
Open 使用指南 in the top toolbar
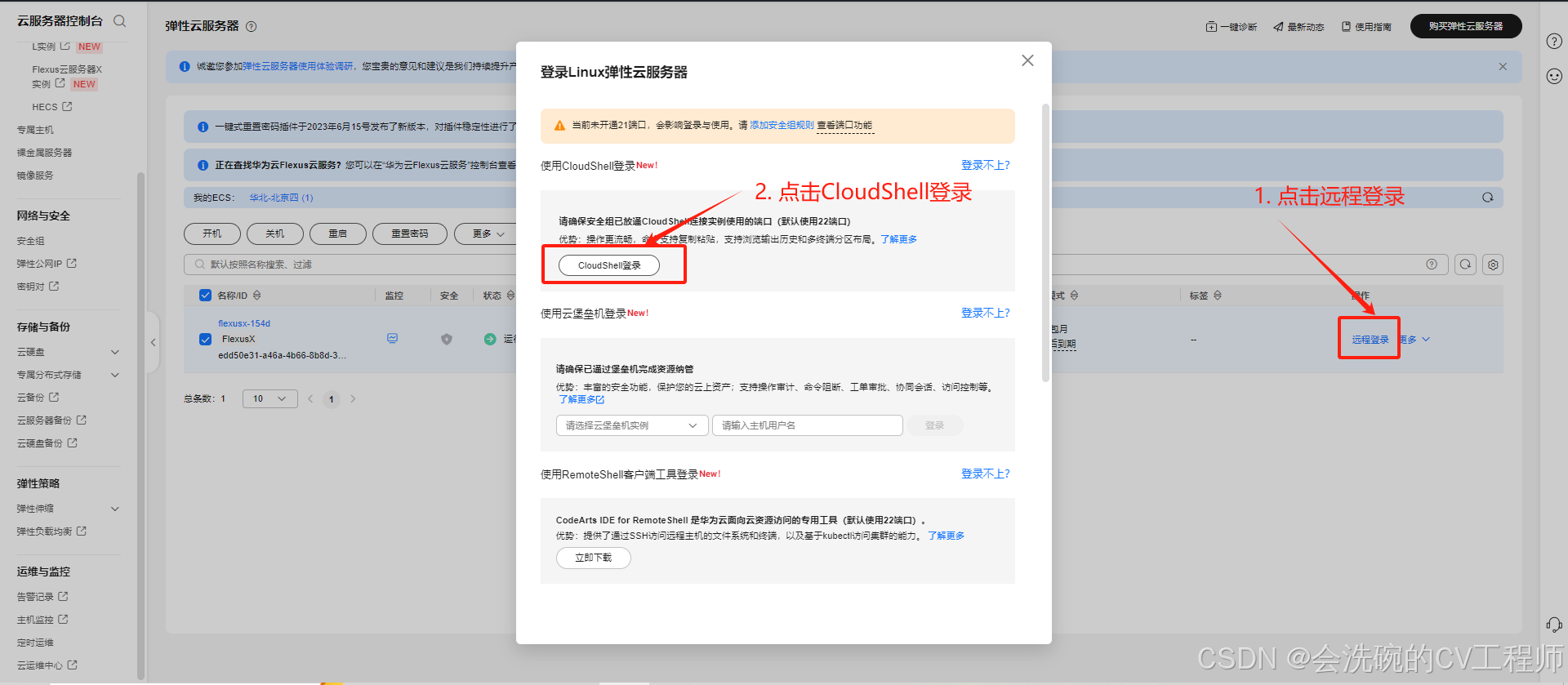(1366, 27)
